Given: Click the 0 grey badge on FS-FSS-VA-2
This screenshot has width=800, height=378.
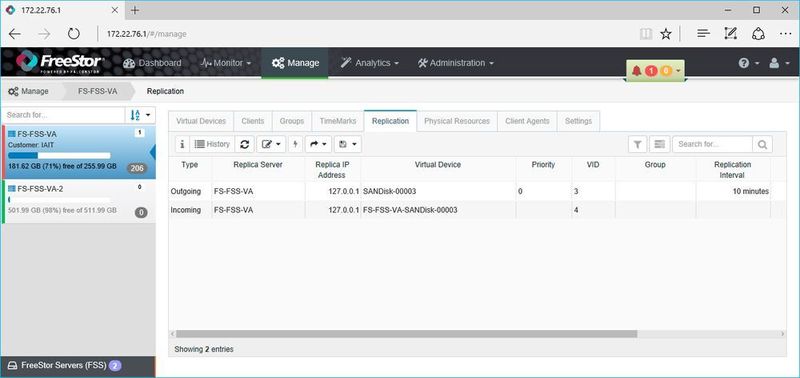Looking at the screenshot, I should (x=141, y=212).
